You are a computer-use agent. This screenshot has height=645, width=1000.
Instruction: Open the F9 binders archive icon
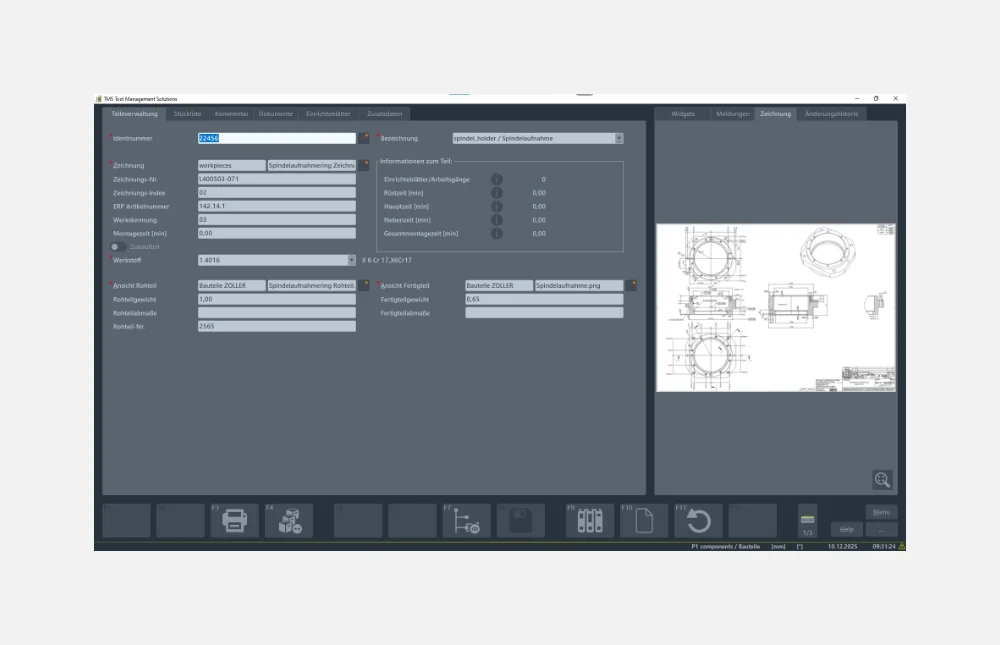[x=590, y=521]
